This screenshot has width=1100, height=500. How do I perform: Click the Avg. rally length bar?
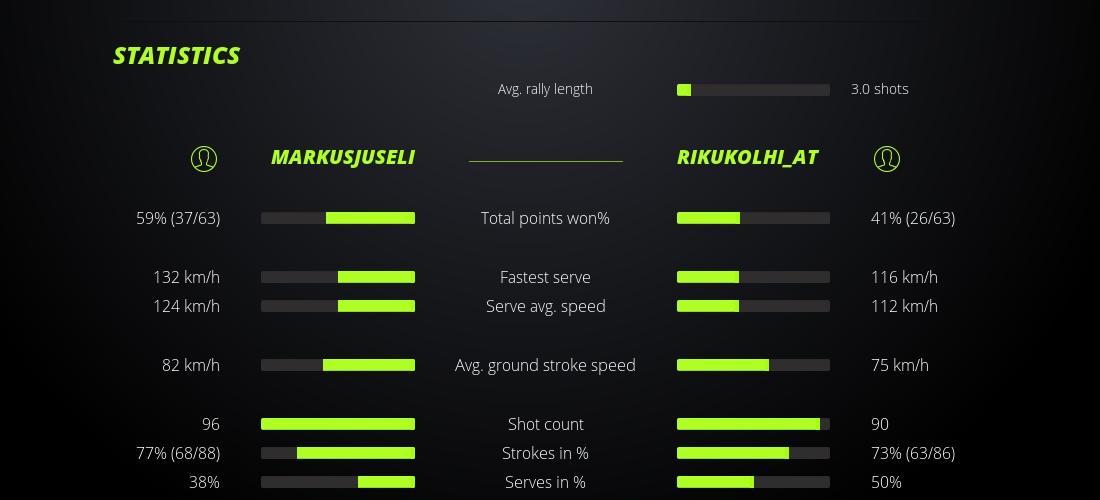pos(753,90)
